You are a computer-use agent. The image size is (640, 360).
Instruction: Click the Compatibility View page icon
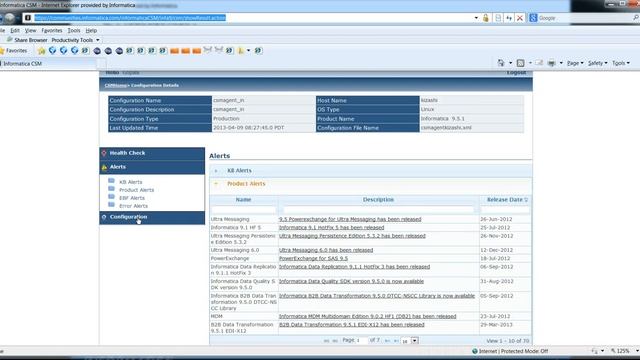tap(498, 18)
